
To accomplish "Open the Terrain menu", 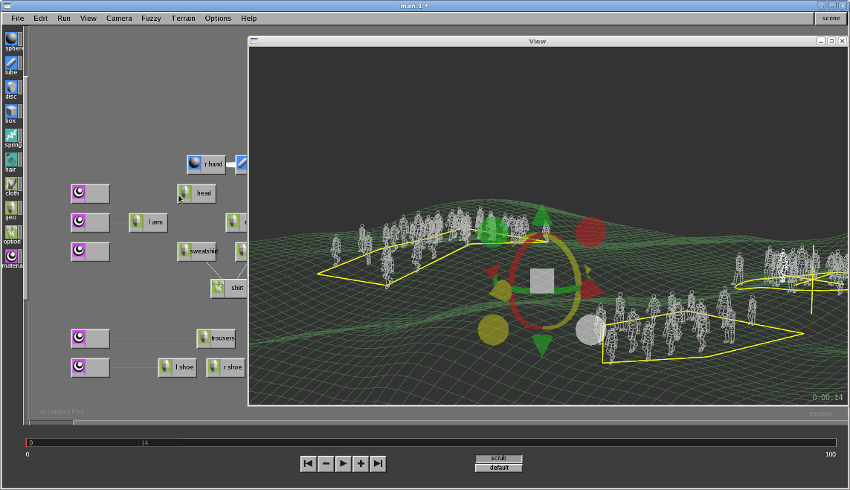I will click(183, 18).
